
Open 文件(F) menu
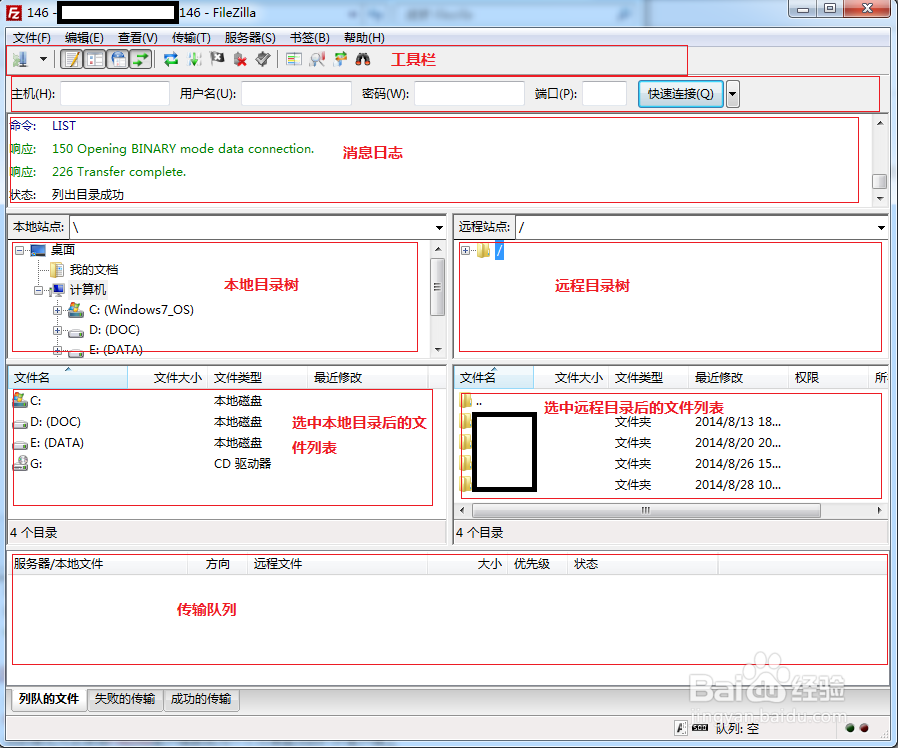[x=31, y=38]
